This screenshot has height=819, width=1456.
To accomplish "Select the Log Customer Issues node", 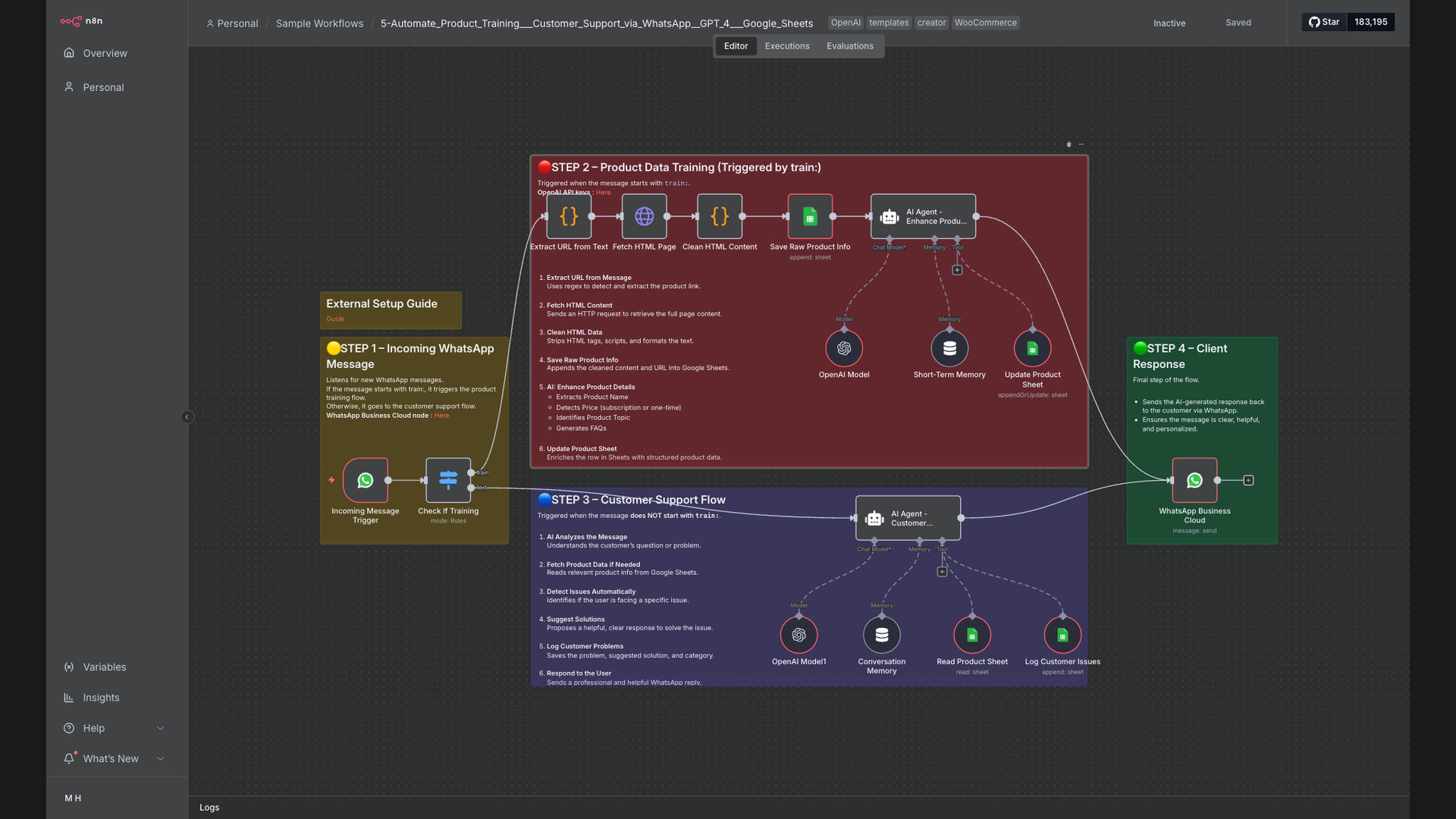I will click(1062, 635).
